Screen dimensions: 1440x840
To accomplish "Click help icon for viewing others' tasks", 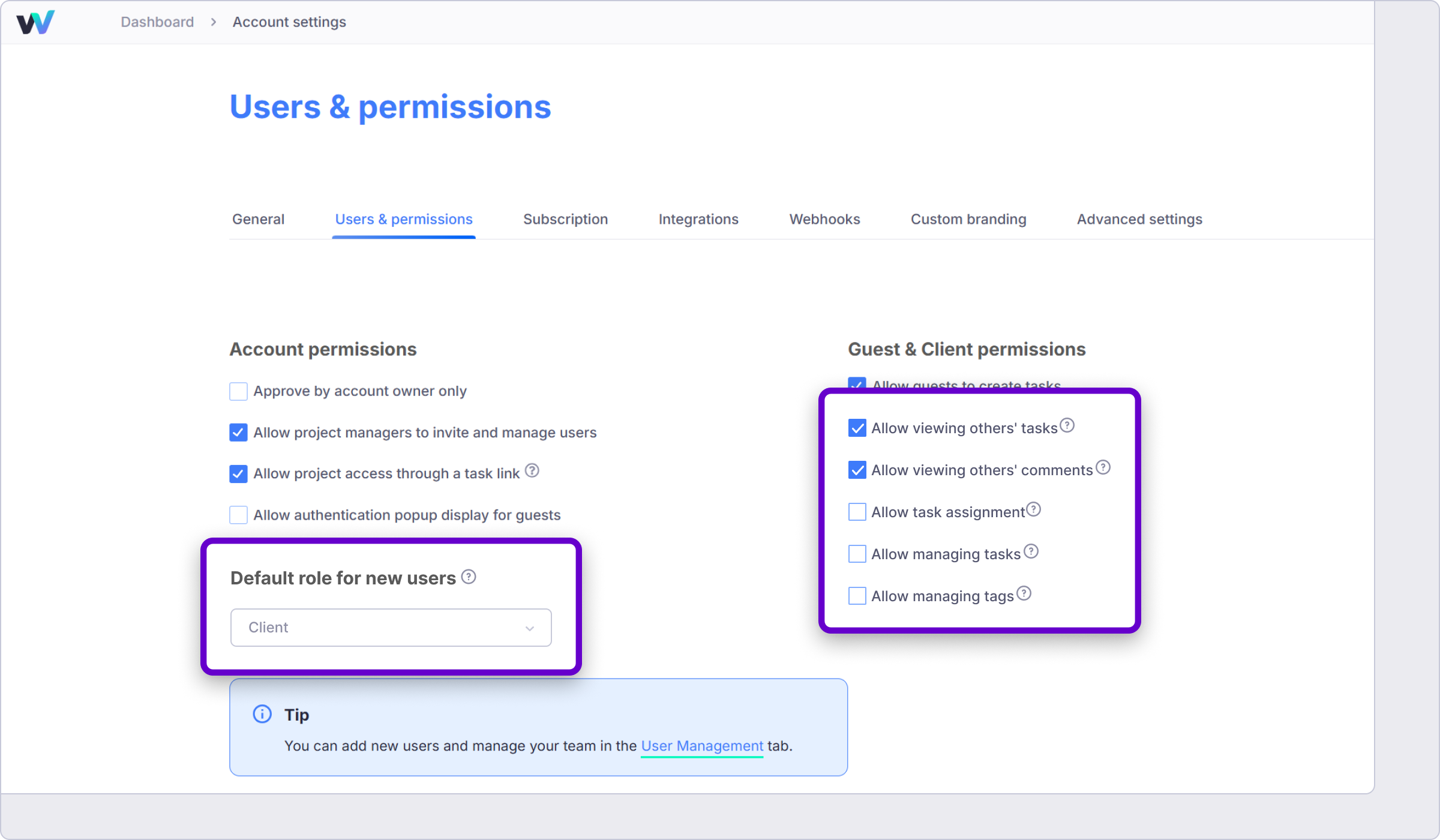I will click(1067, 425).
